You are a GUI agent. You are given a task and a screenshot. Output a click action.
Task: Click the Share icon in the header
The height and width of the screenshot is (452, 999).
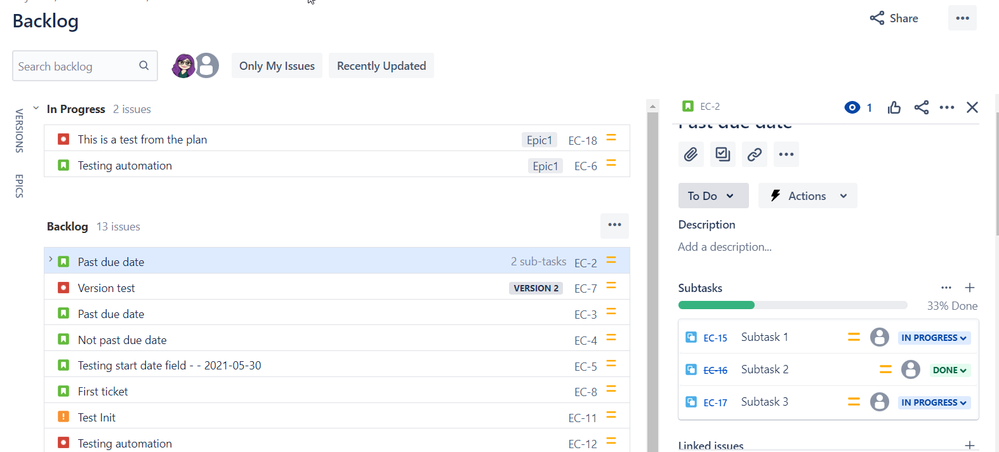877,18
